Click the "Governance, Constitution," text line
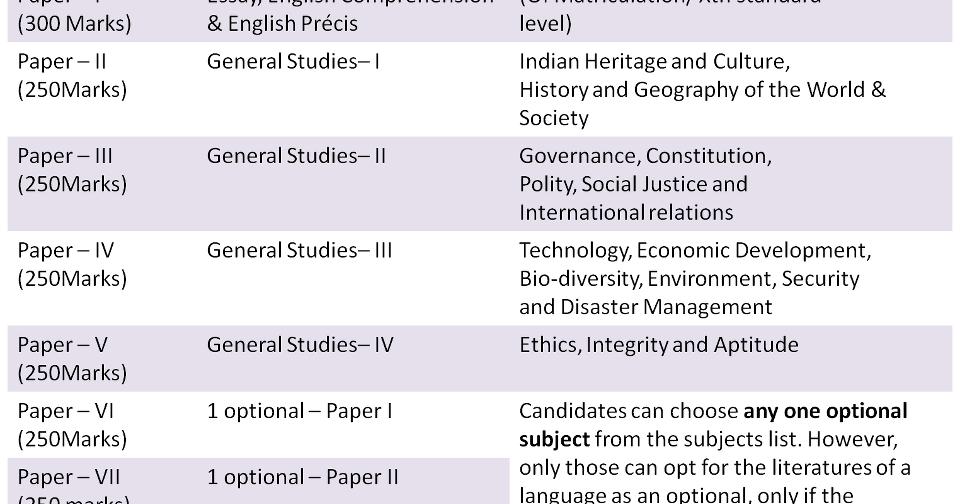Image resolution: width=960 pixels, height=504 pixels. click(x=645, y=156)
